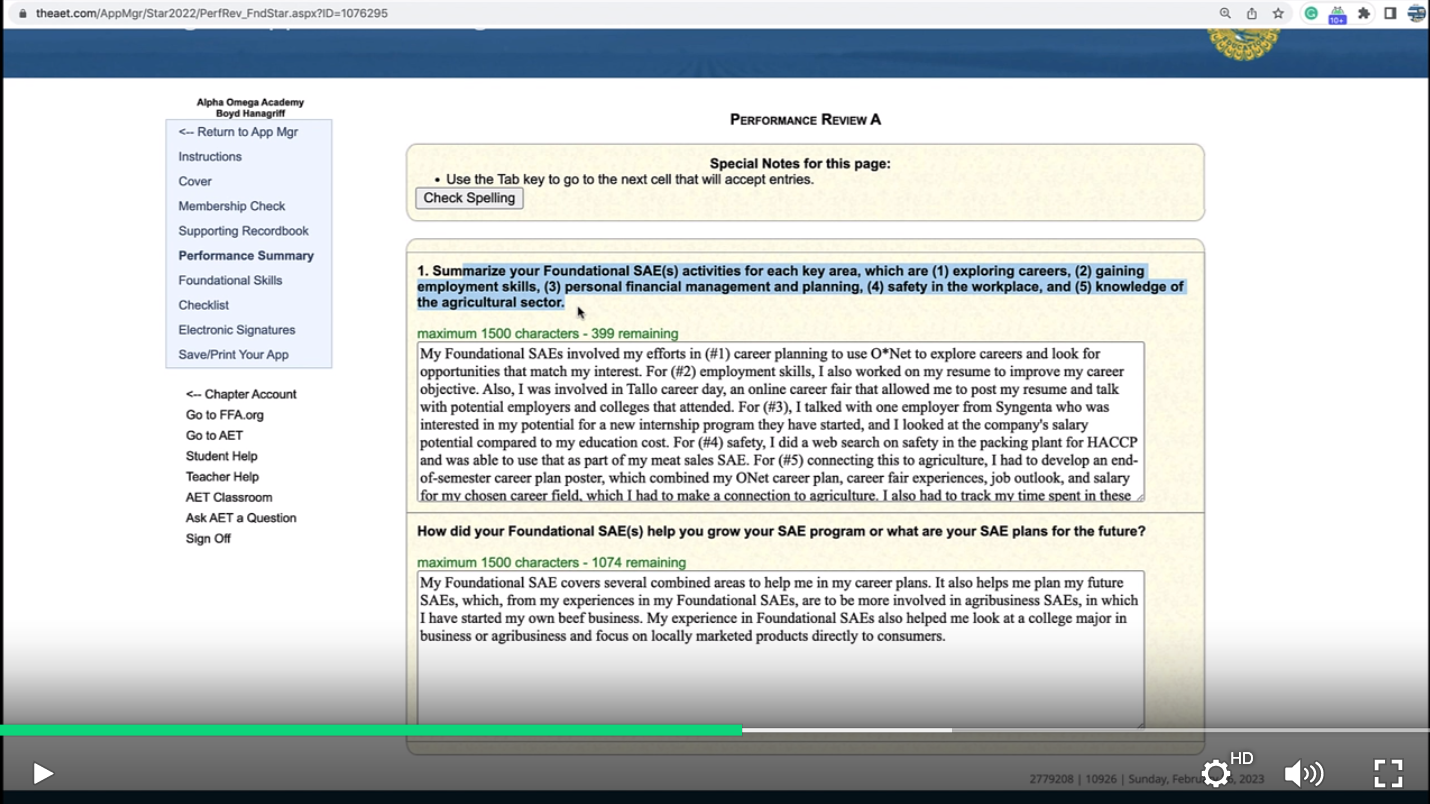The height and width of the screenshot is (804, 1430).
Task: Select Performance Summary in sidebar
Action: click(246, 256)
